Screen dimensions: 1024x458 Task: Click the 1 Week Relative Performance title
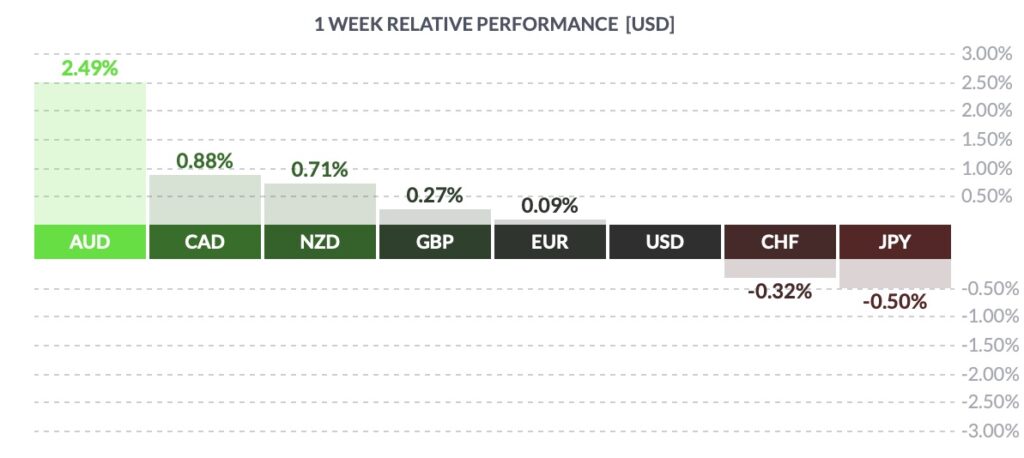point(494,25)
